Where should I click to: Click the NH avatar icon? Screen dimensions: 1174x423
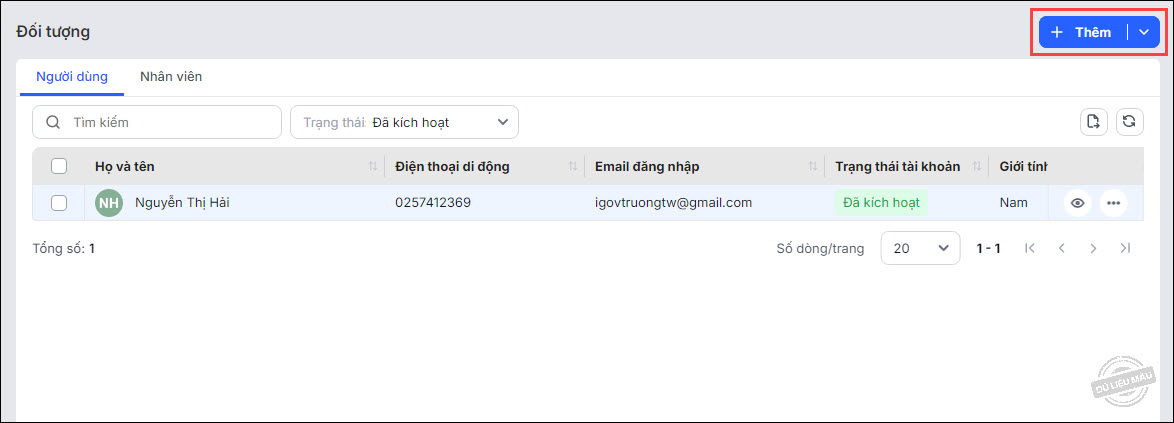pyautogui.click(x=109, y=203)
